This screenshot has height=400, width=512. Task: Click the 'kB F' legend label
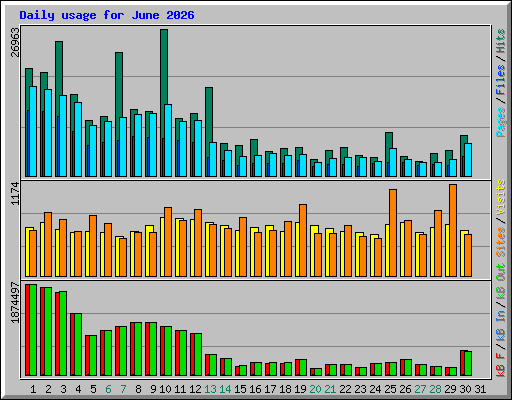coord(501,364)
